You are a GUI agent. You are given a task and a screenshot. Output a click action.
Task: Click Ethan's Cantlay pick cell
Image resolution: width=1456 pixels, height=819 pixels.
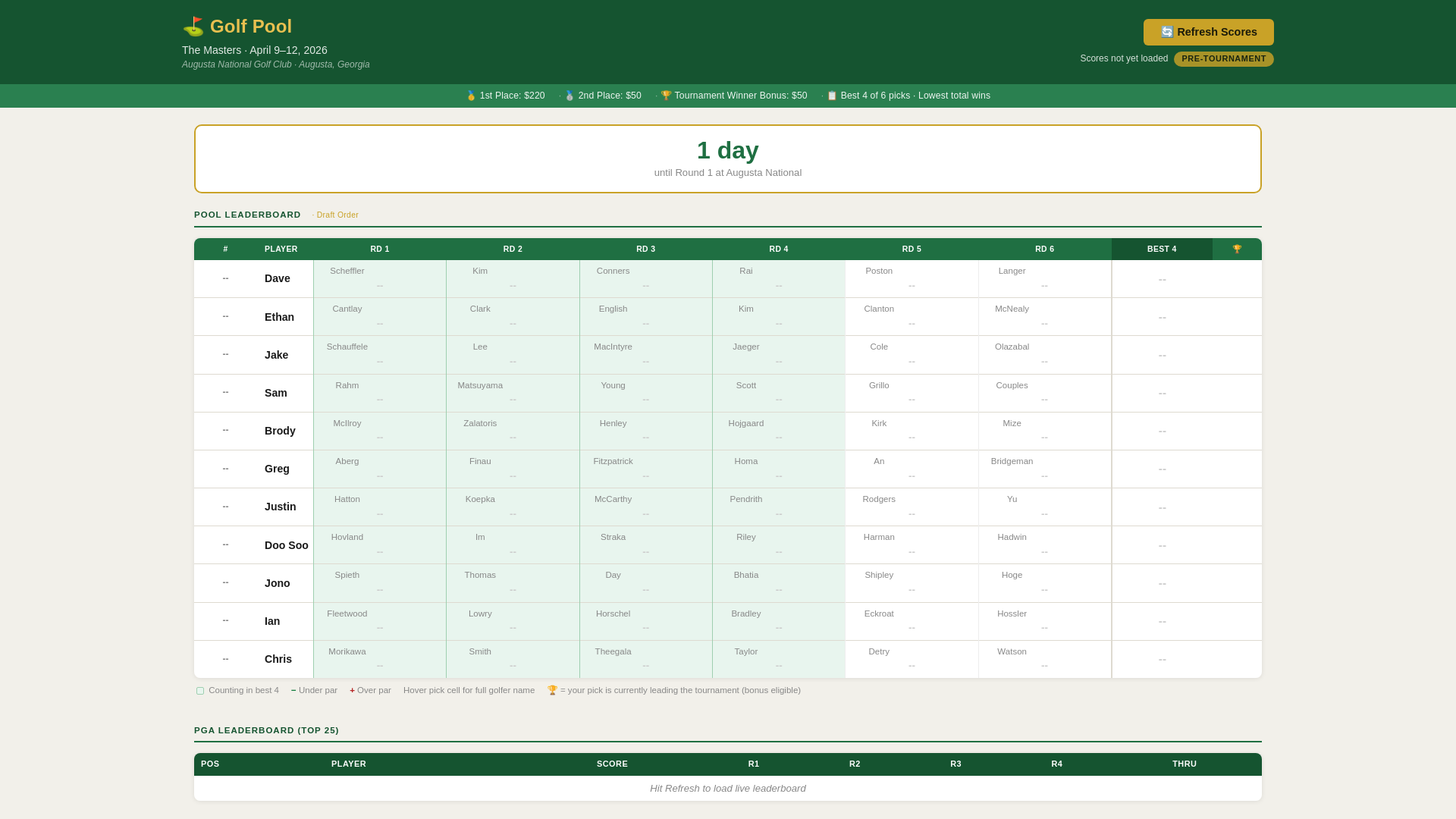click(380, 317)
